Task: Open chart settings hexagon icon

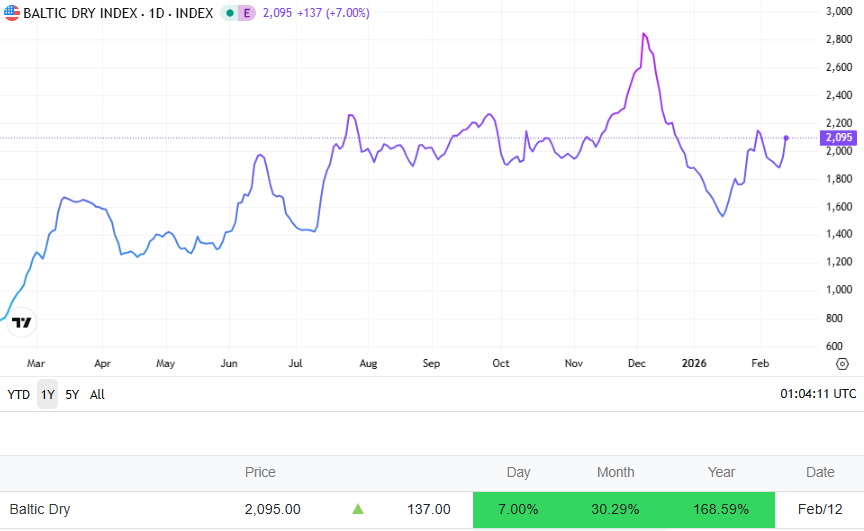Action: [842, 363]
